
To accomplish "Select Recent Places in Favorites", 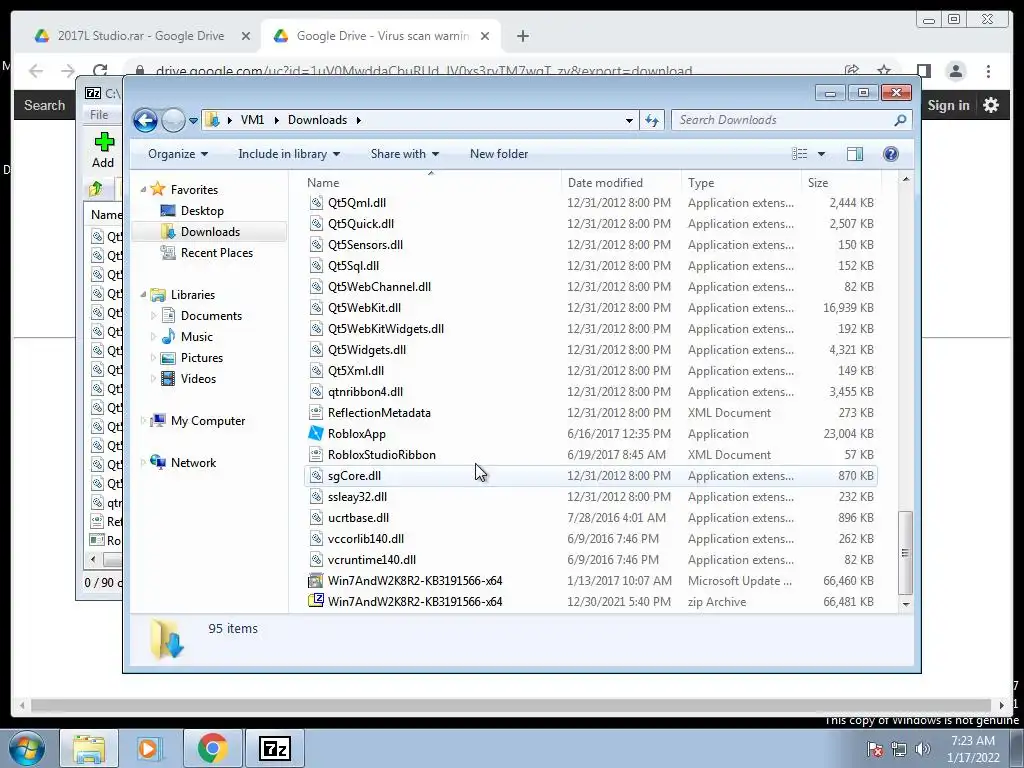I will pos(216,253).
